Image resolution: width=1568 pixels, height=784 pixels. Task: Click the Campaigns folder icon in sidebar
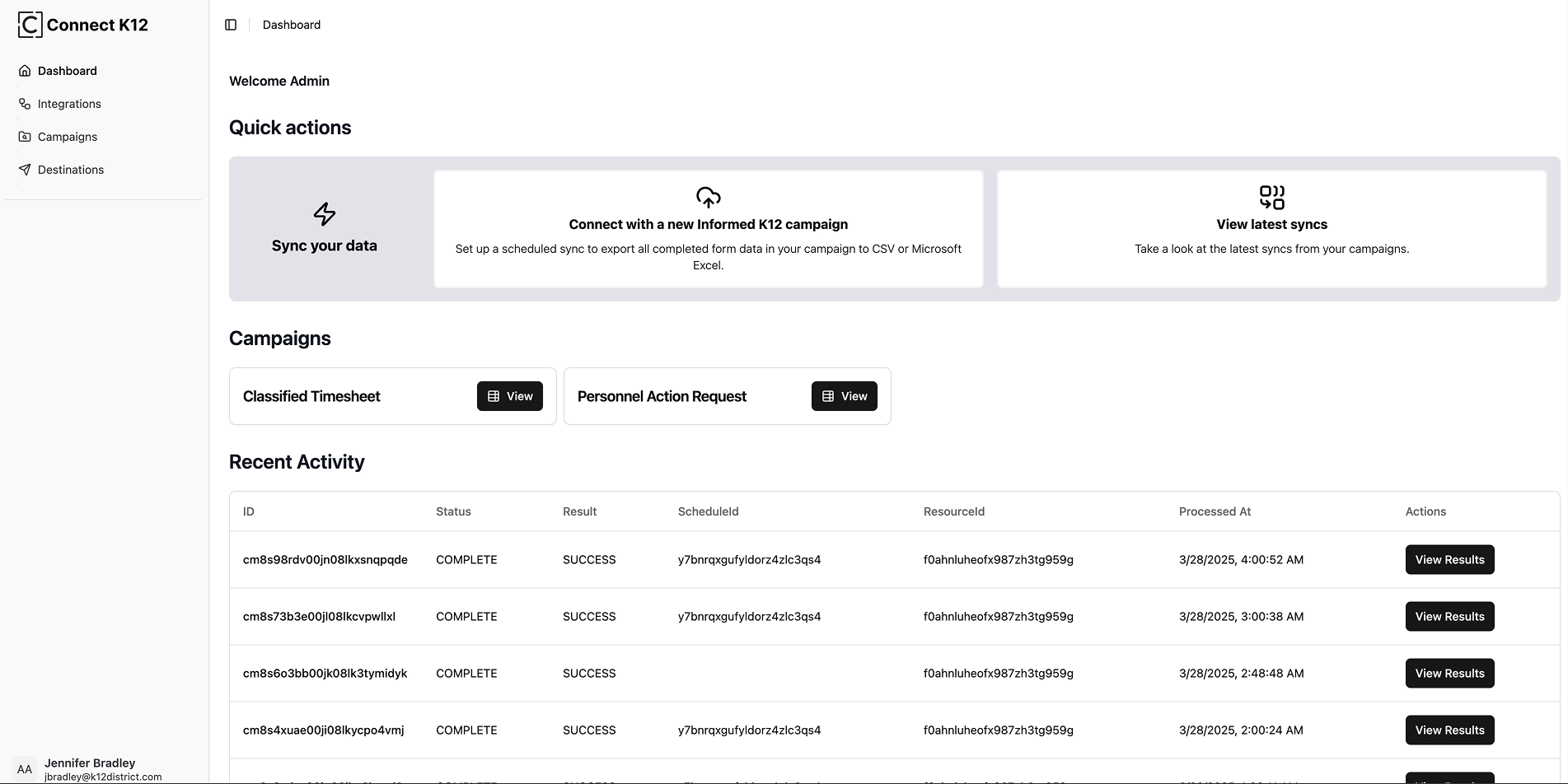pyautogui.click(x=25, y=137)
